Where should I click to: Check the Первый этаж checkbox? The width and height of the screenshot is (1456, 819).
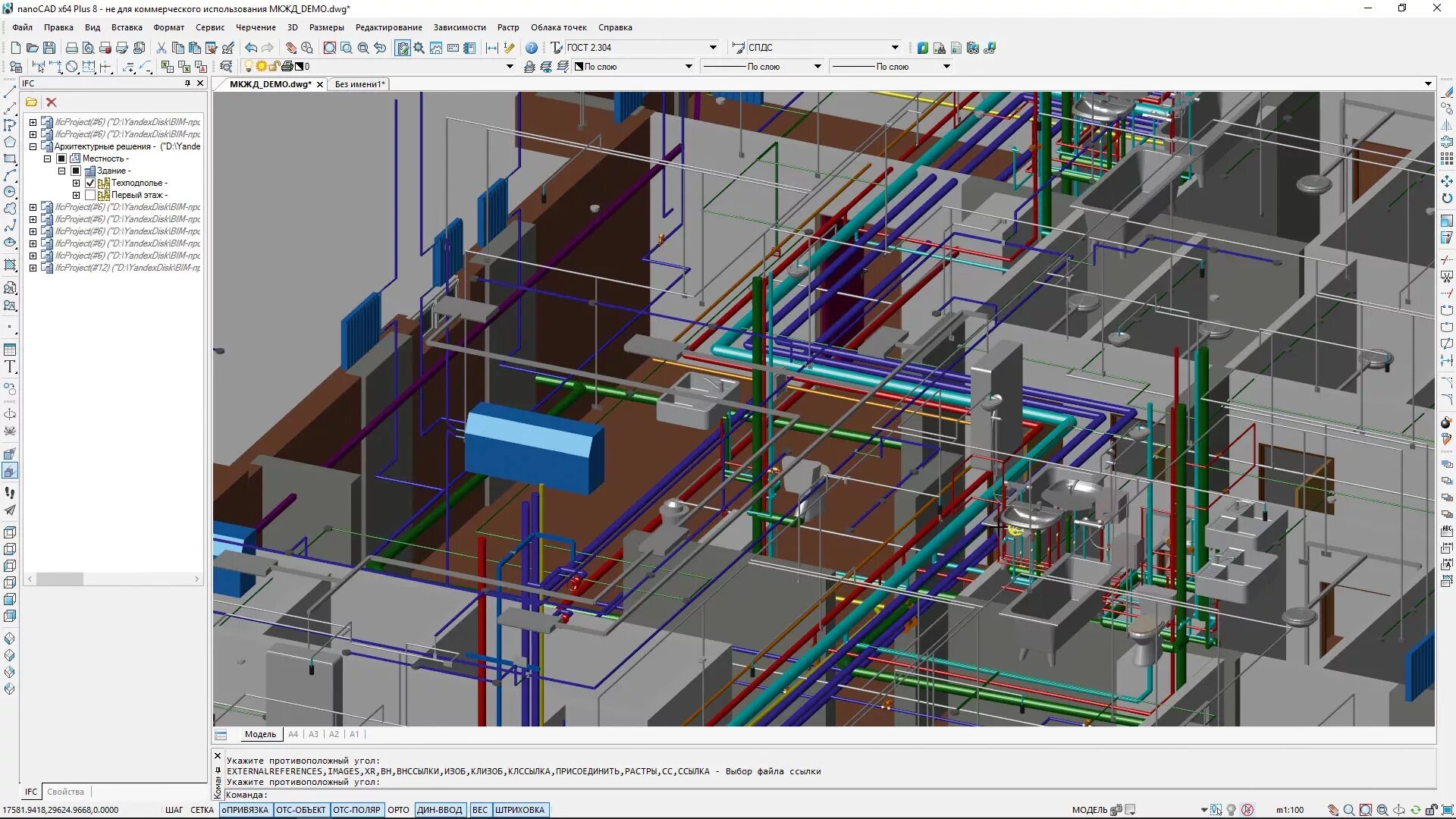90,195
